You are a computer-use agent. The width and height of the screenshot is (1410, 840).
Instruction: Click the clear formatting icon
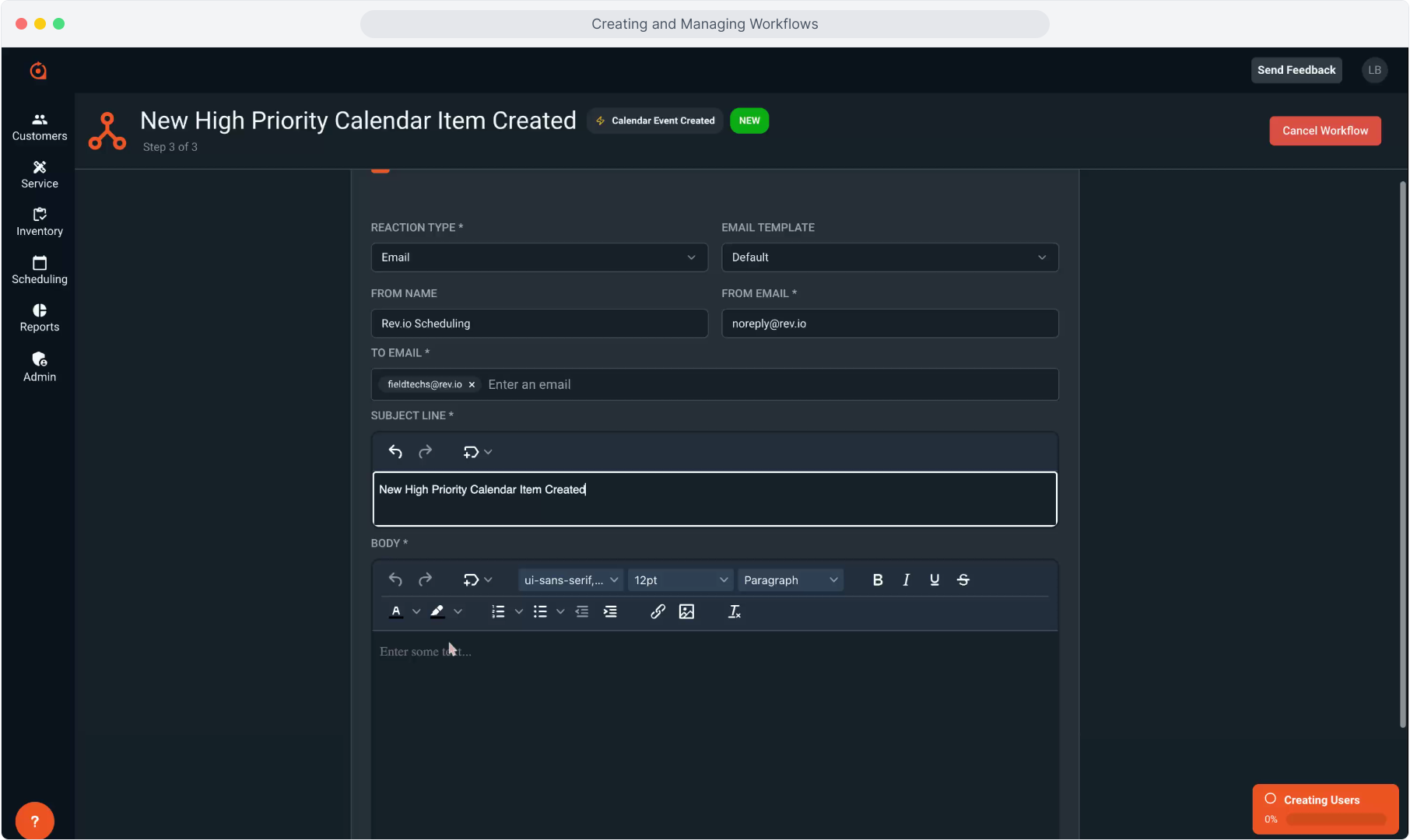point(734,612)
